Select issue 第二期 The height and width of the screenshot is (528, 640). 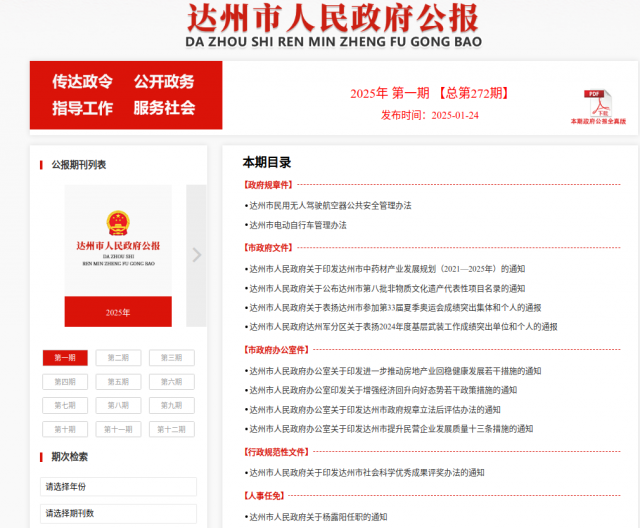point(118,357)
